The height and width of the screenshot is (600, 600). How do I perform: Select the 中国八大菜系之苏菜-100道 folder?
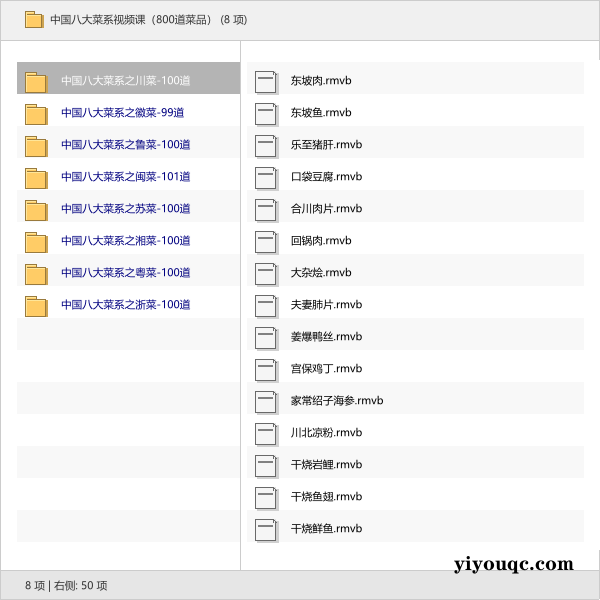[125, 209]
